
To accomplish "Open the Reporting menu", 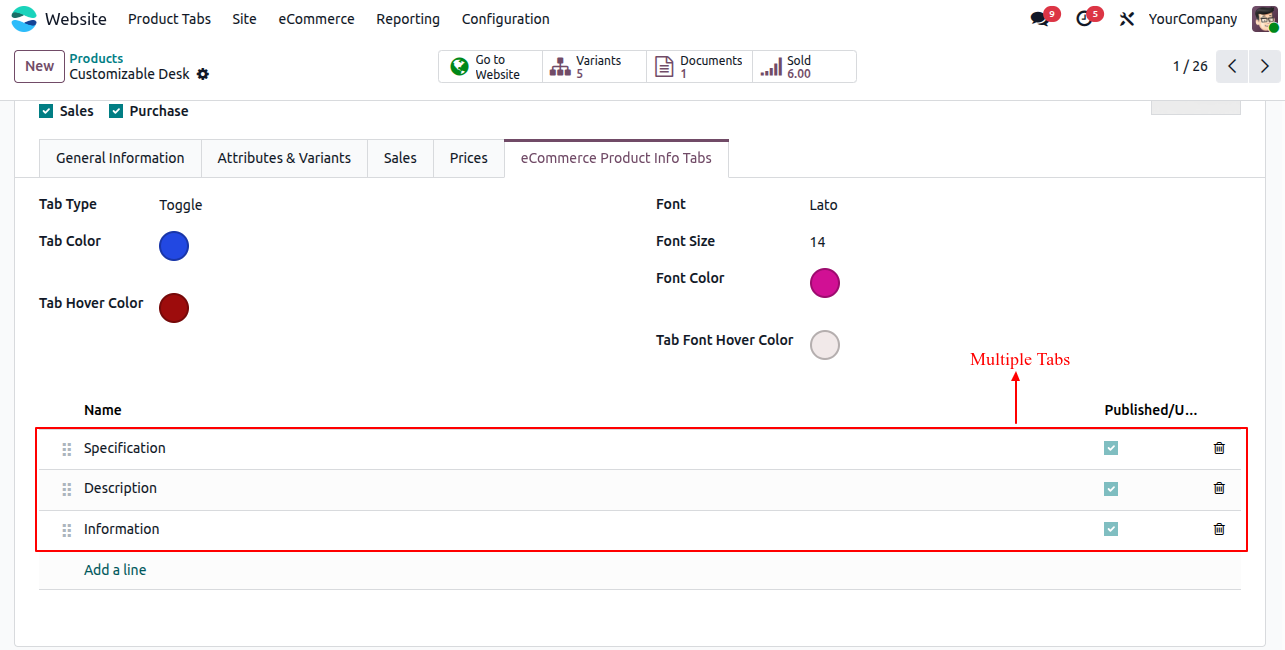I will click(408, 19).
